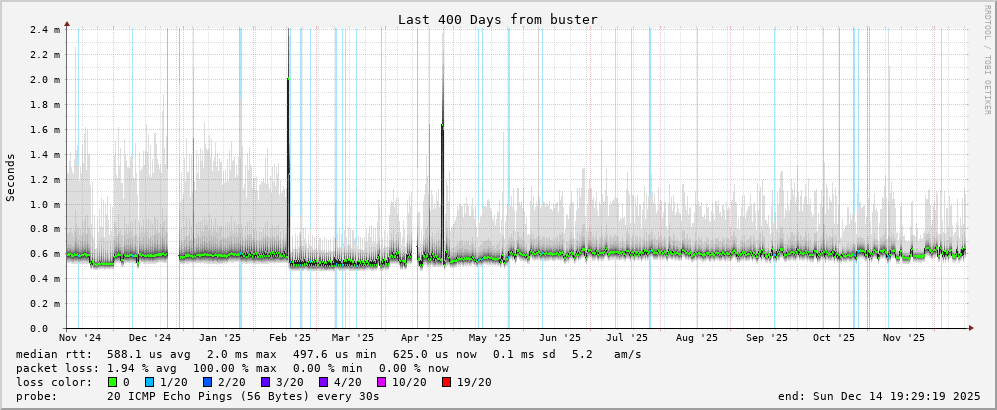Click the red arrow at time axis end
This screenshot has width=997, height=410.
[x=970, y=328]
